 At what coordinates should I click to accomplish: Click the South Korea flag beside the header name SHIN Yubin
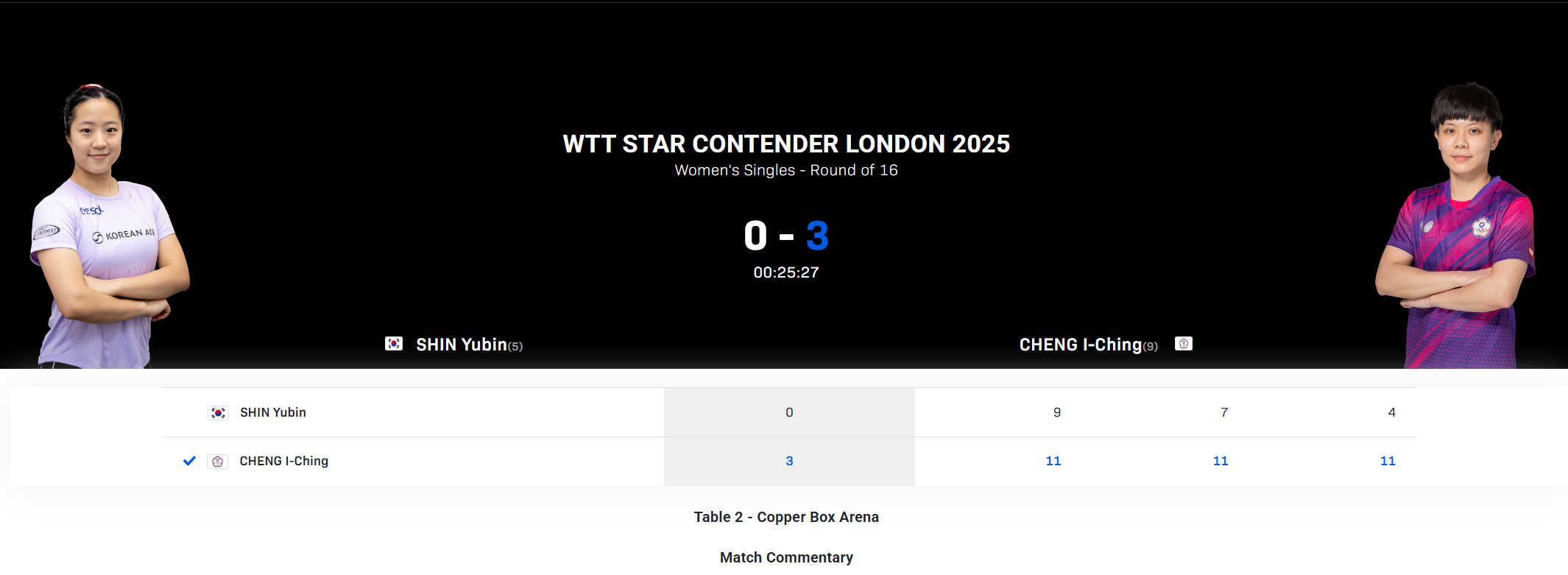[x=394, y=344]
